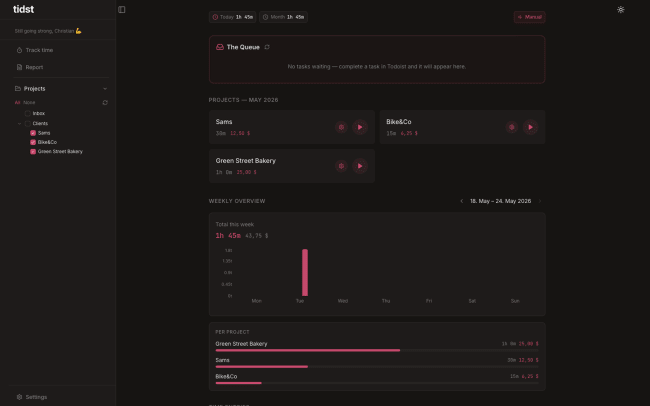This screenshot has height=406, width=650.
Task: Toggle the sidebar panel icon
Action: (121, 10)
